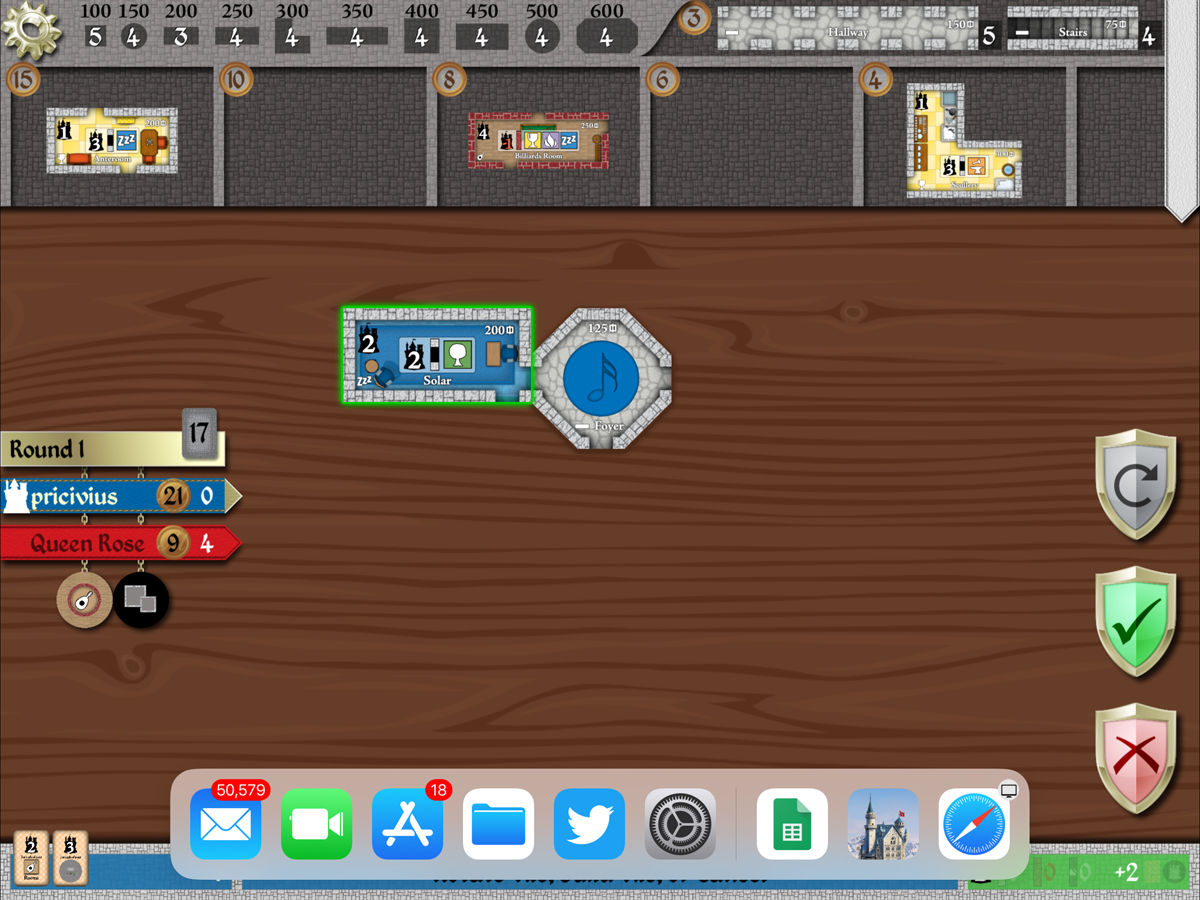The image size is (1200, 900).
Task: Tap the 6 coin price marker
Action: tap(662, 78)
